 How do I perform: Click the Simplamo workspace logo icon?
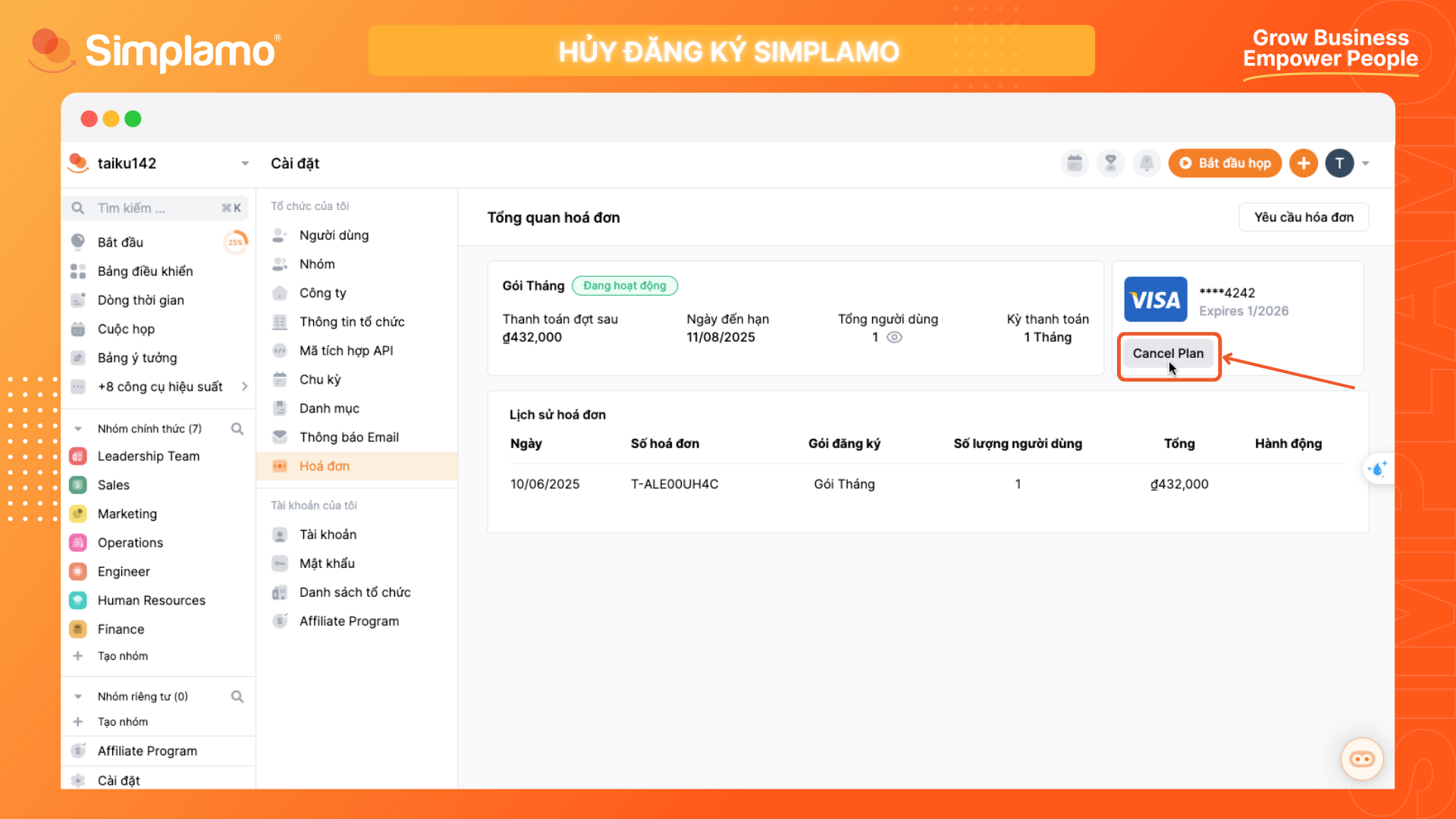pyautogui.click(x=78, y=163)
